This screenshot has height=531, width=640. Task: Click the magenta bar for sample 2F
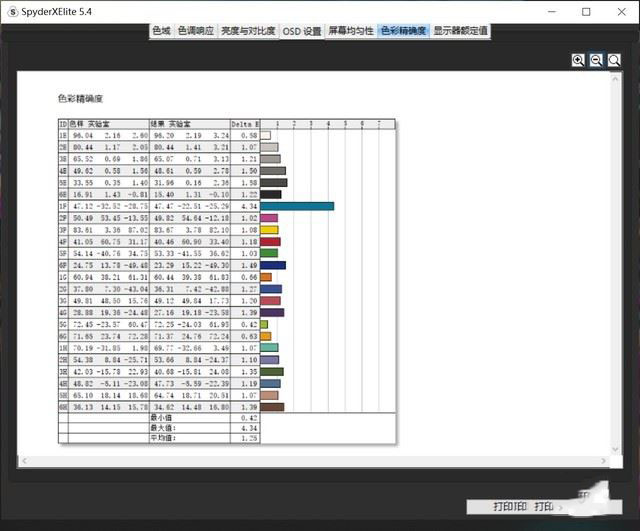point(269,218)
